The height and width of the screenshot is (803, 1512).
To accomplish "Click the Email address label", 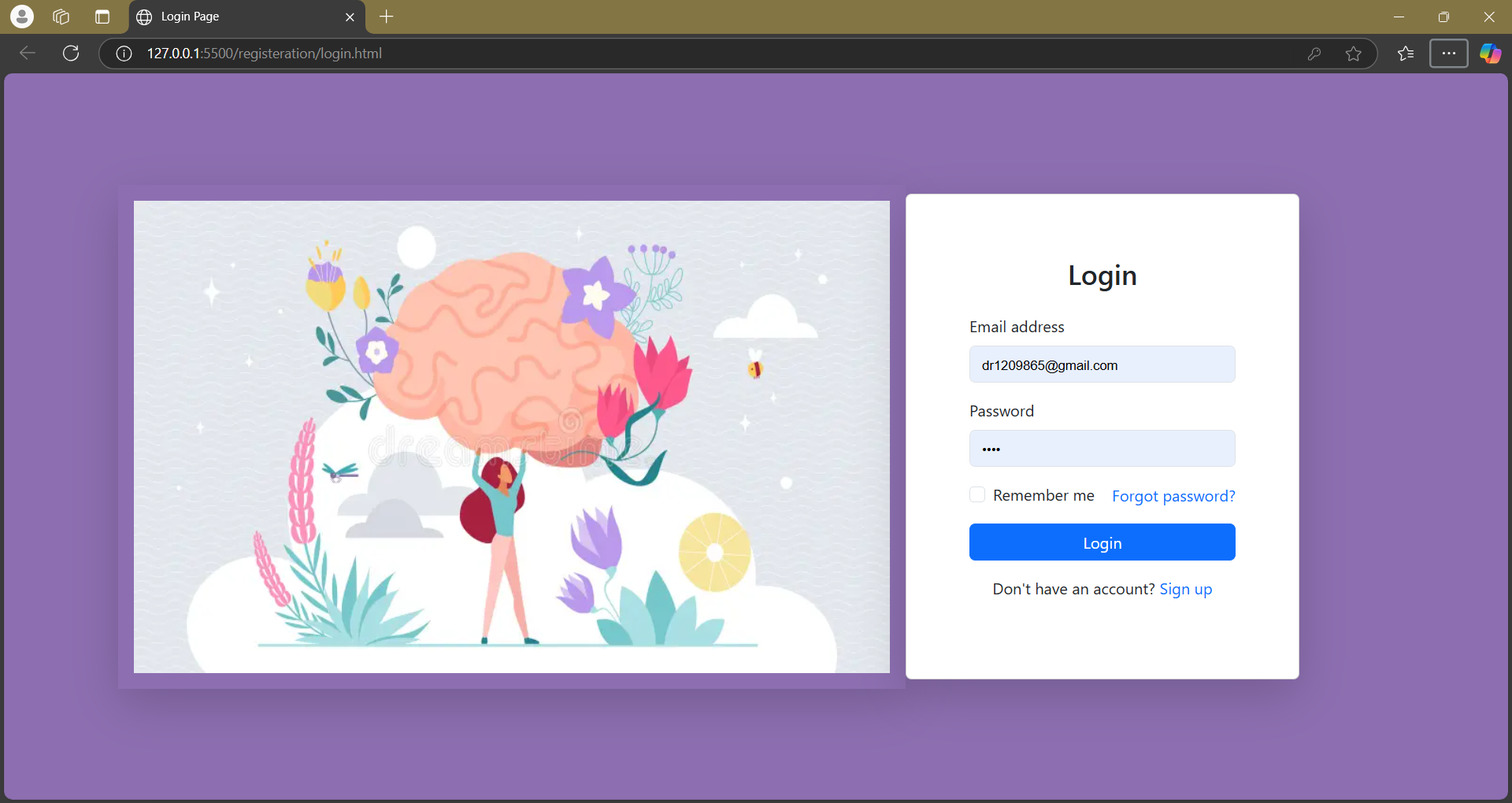I will (x=1017, y=327).
